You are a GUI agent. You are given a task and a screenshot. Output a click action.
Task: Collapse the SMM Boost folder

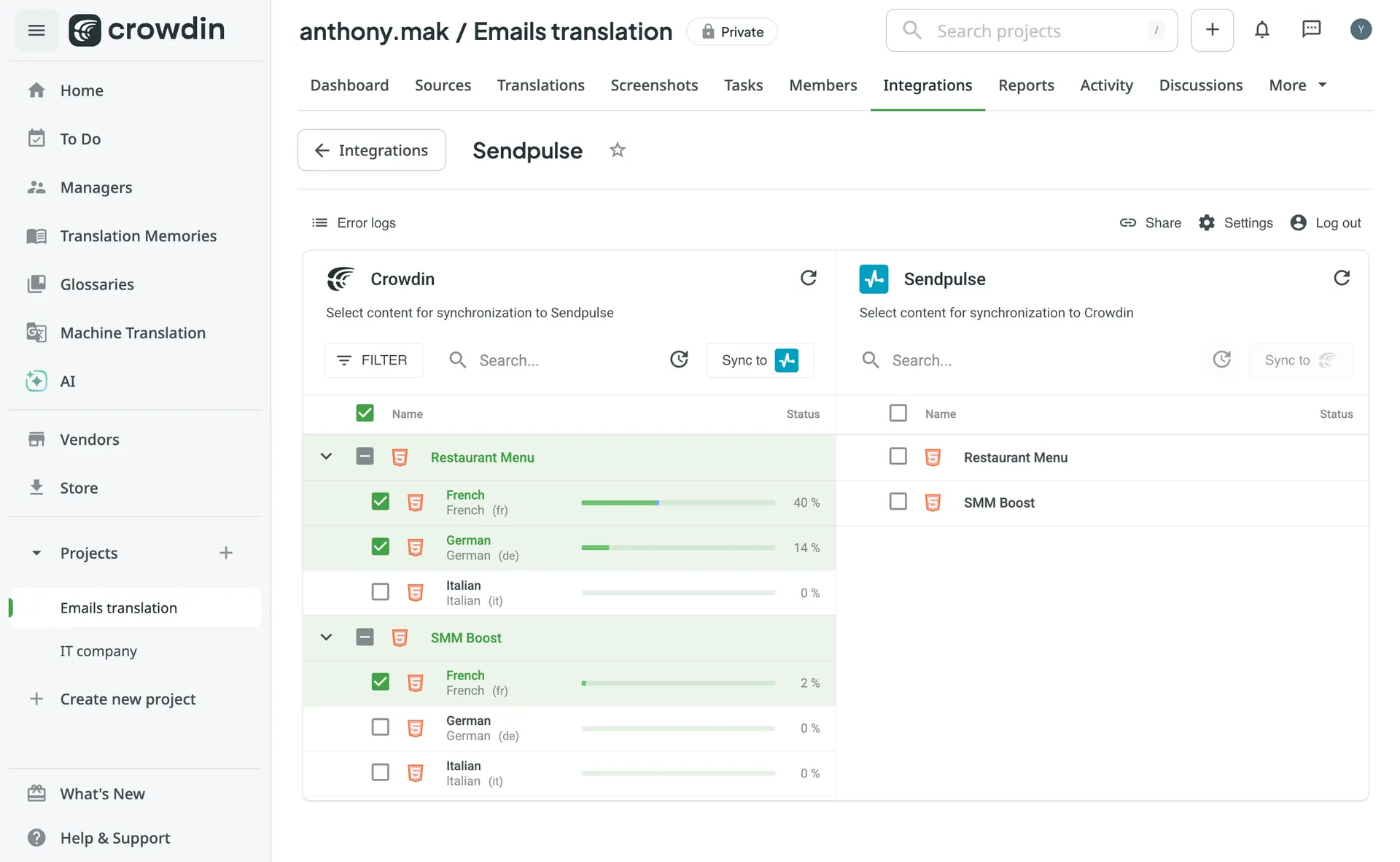tap(326, 637)
